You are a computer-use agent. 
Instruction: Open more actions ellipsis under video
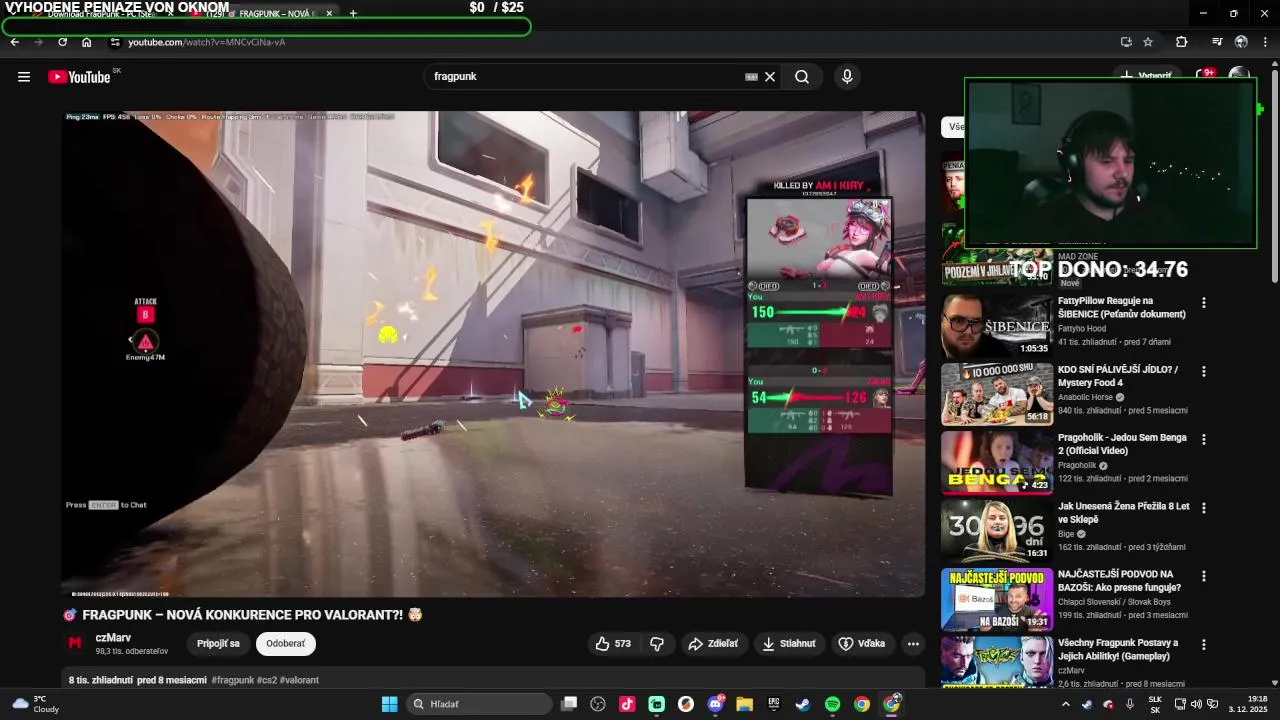pos(913,644)
